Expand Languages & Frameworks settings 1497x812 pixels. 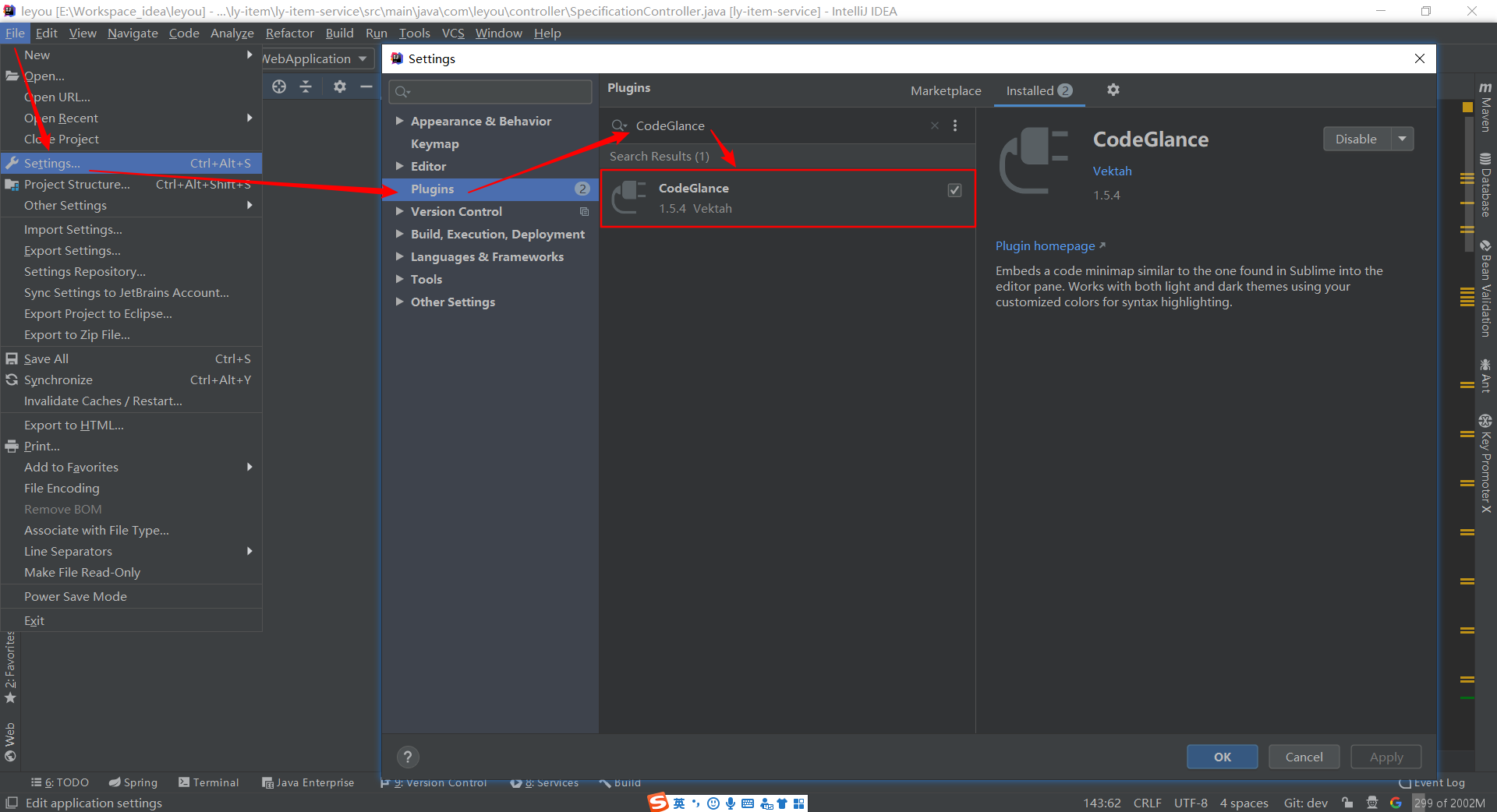[399, 256]
